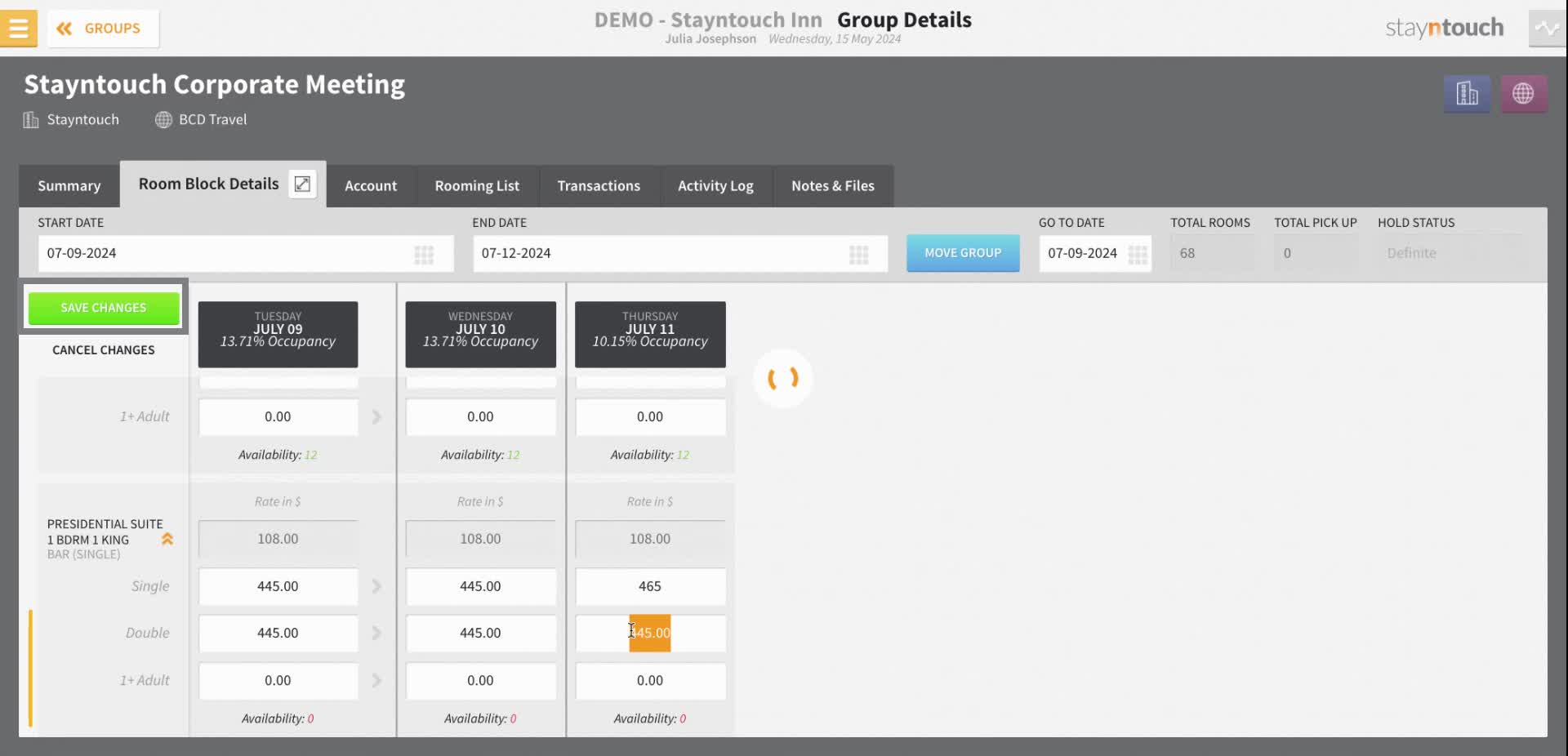The height and width of the screenshot is (756, 1568).
Task: Save the room block changes
Action: (104, 308)
